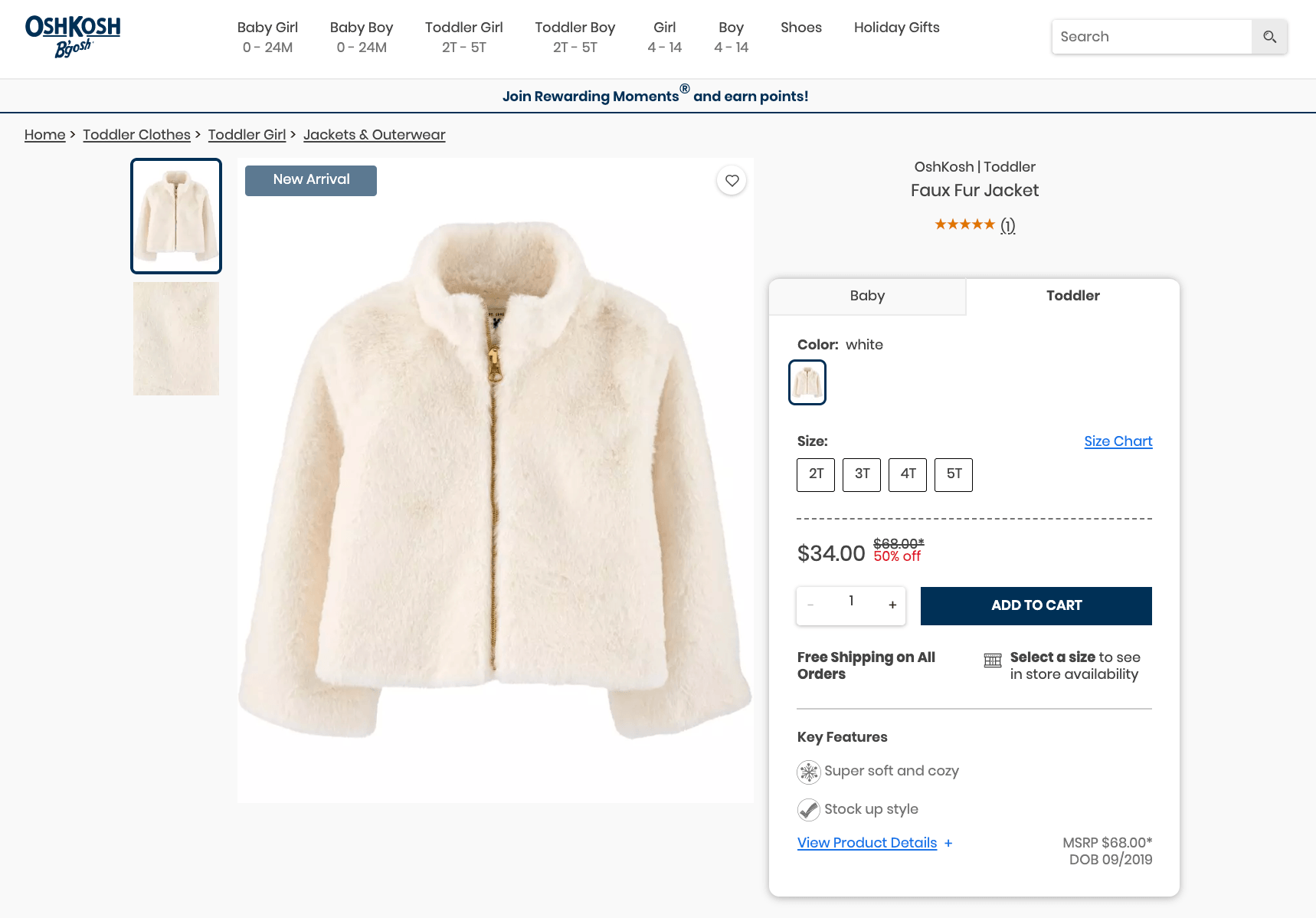Click the snowflake Super soft icon

(x=809, y=772)
